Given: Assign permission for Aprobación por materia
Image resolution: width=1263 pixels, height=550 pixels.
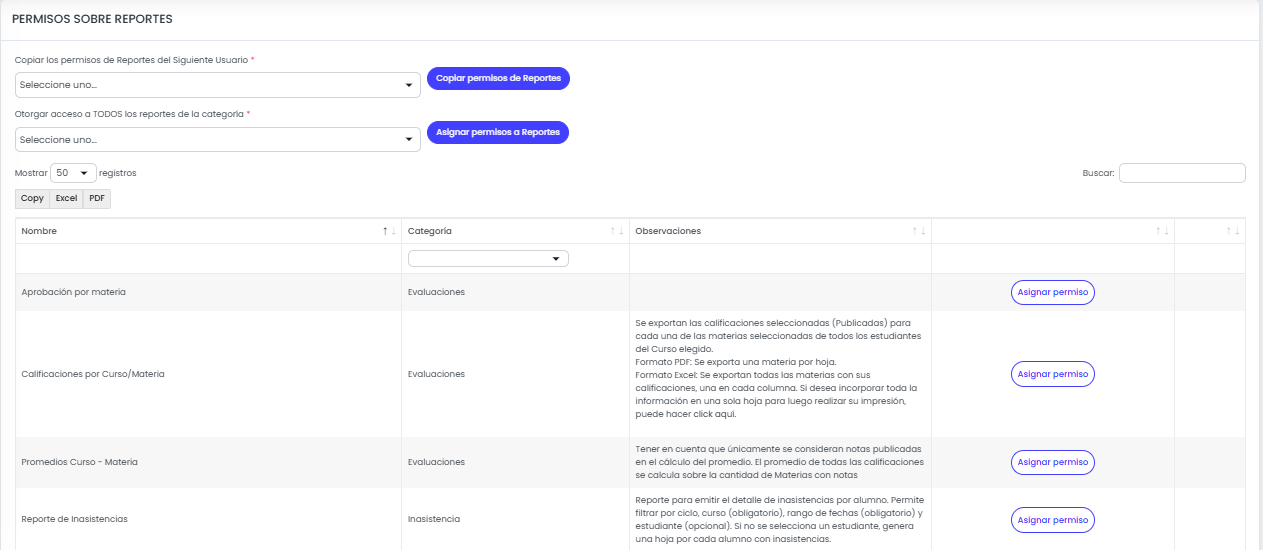Looking at the screenshot, I should tap(1053, 292).
